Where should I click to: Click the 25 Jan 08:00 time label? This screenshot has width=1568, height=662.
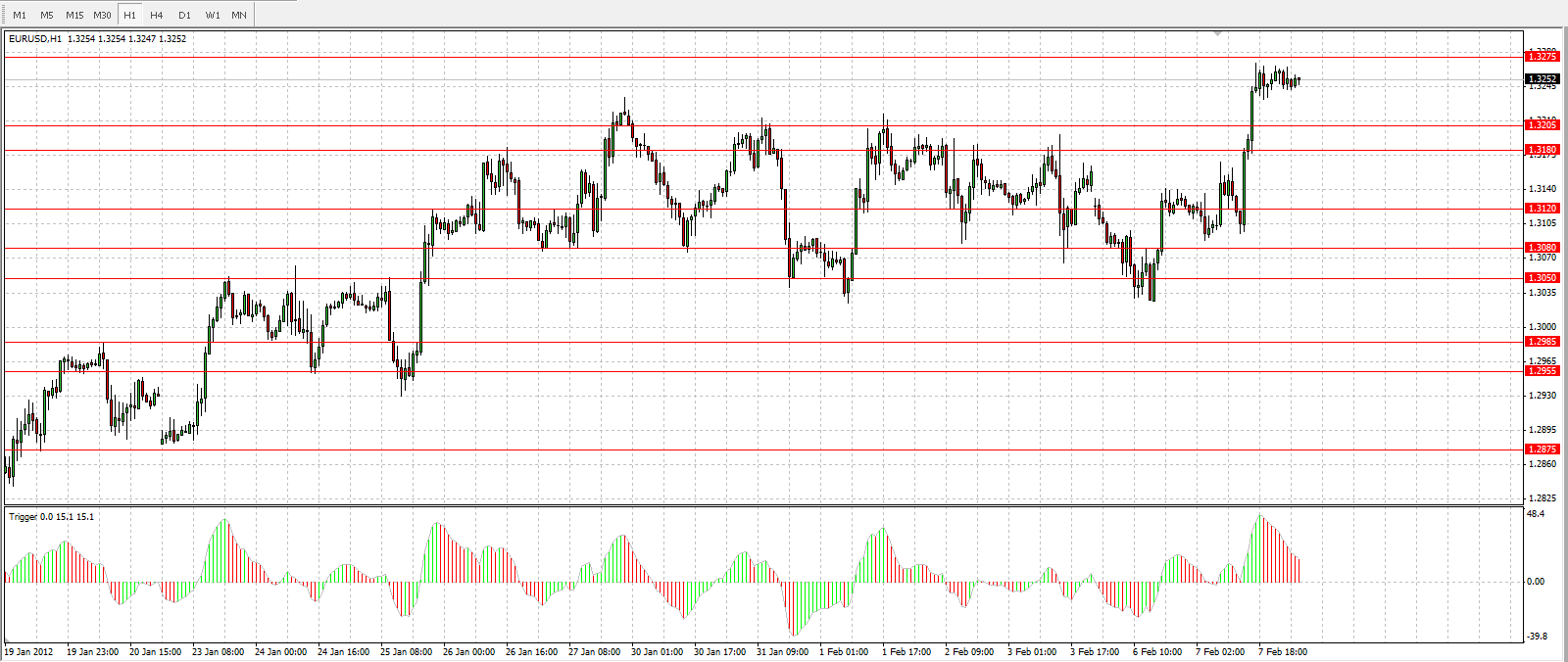407,652
